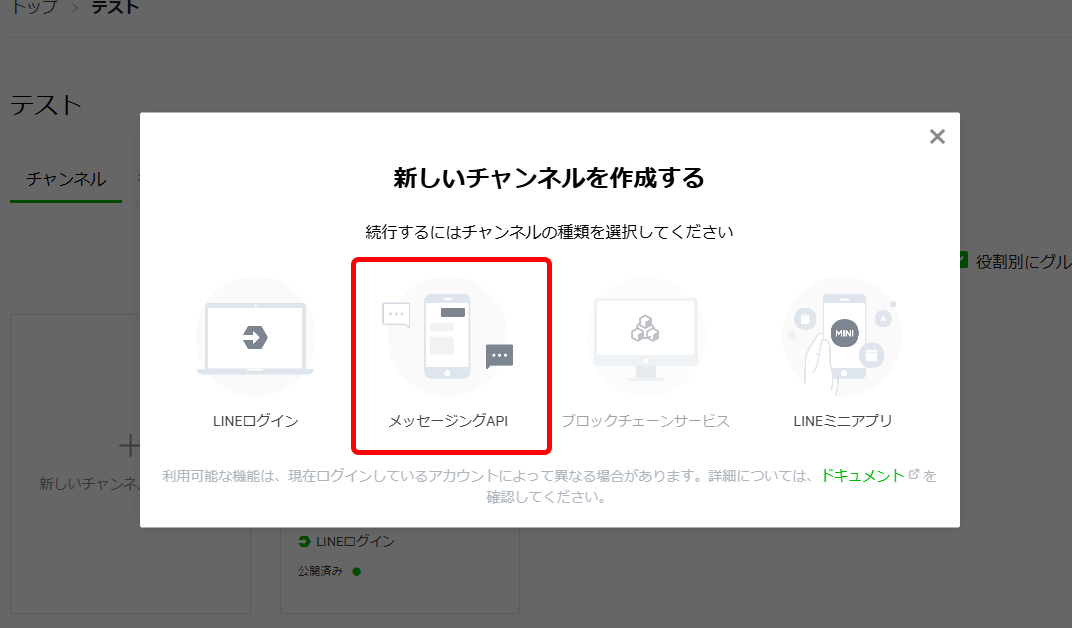Click the メッセージングAPI label

click(x=448, y=421)
